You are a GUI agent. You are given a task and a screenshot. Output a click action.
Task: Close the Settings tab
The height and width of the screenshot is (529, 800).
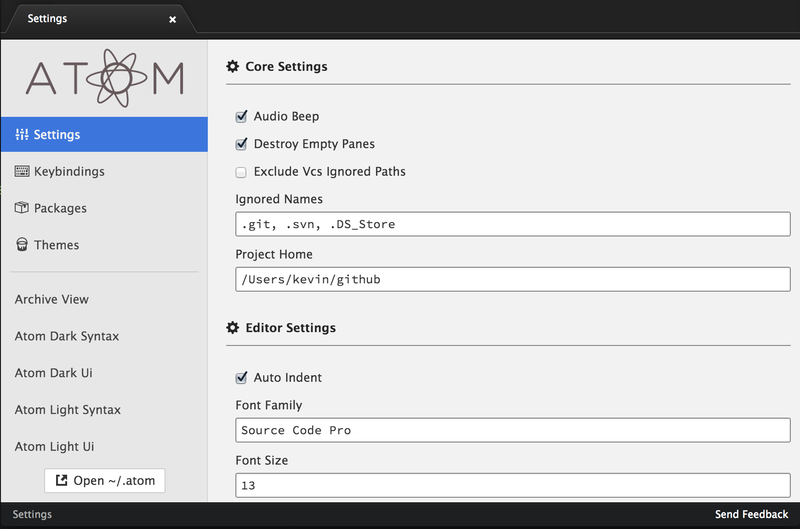[172, 19]
